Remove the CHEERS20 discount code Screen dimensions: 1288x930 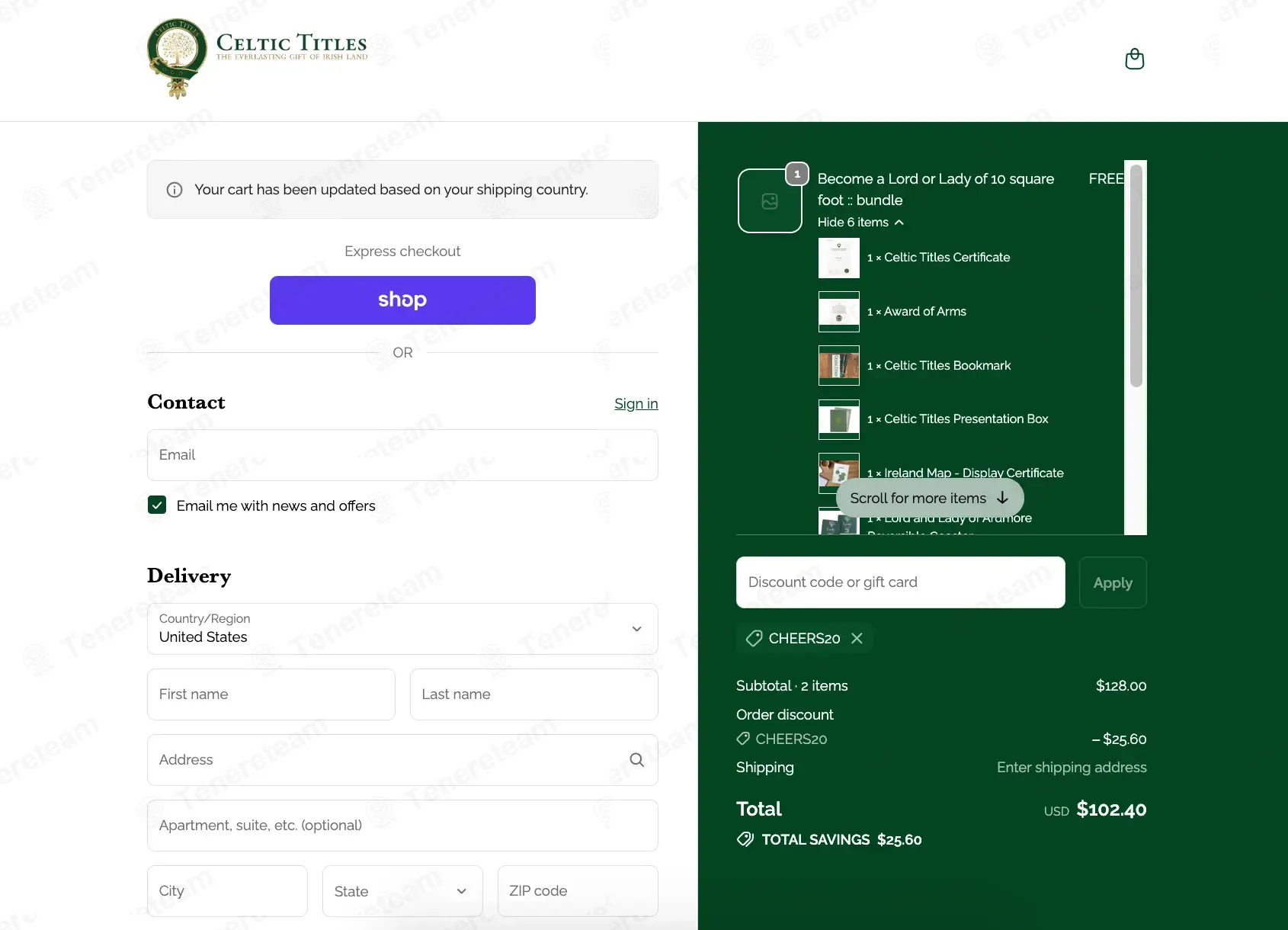click(x=857, y=638)
